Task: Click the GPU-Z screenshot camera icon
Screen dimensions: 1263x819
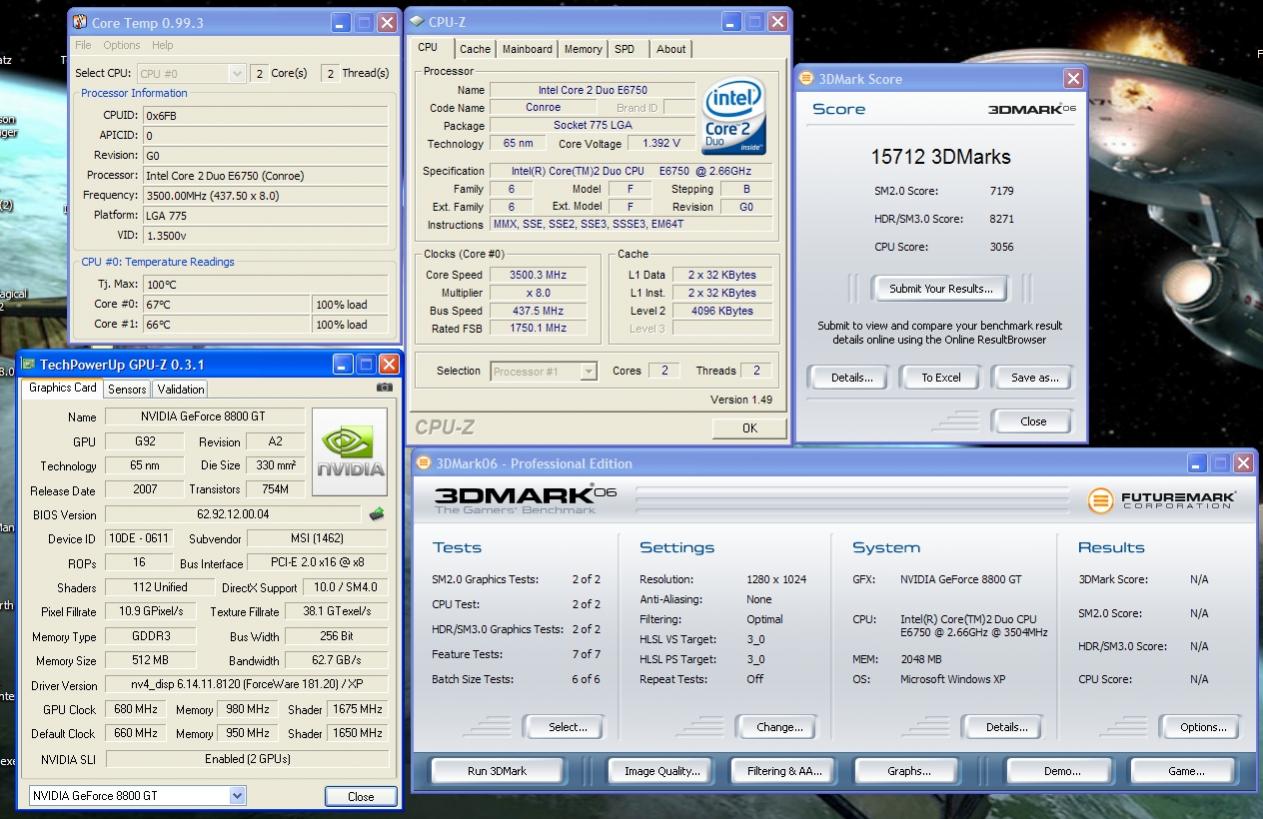Action: point(384,388)
